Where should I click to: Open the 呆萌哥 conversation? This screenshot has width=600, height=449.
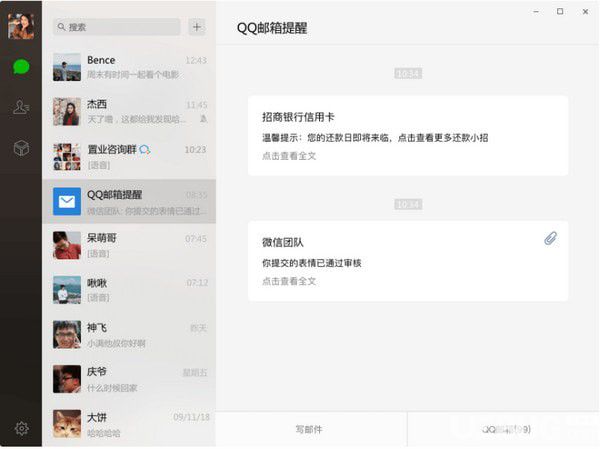pos(129,245)
